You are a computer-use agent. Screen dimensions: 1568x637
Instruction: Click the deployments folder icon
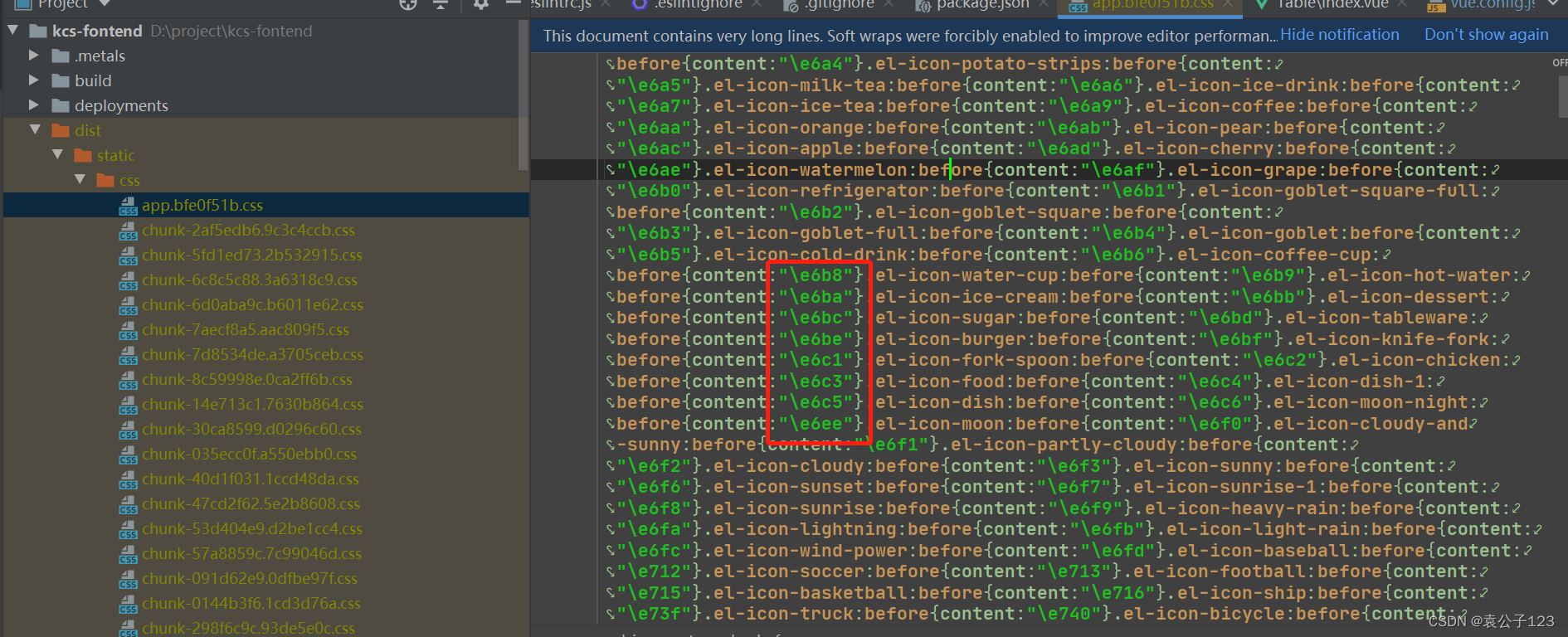(61, 106)
